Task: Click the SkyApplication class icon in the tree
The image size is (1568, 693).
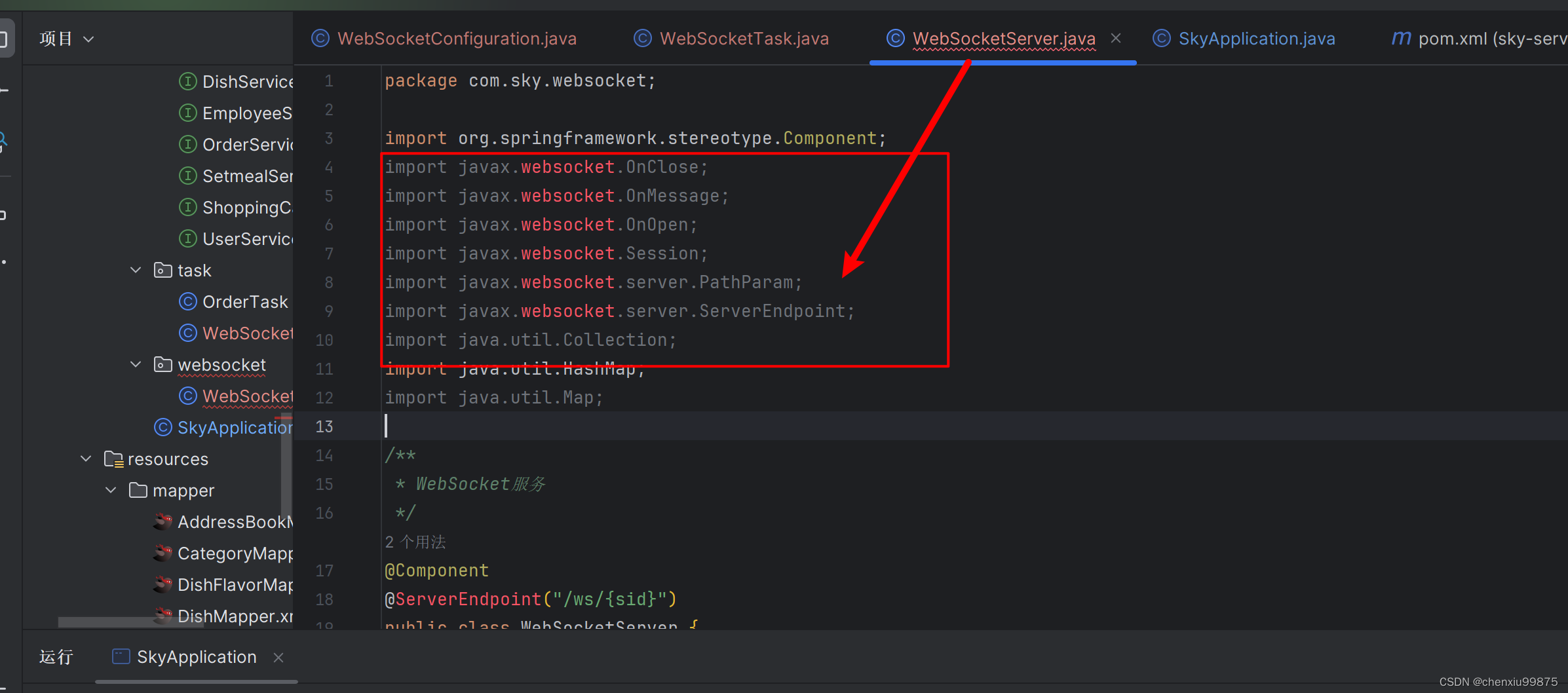Action: pyautogui.click(x=163, y=427)
